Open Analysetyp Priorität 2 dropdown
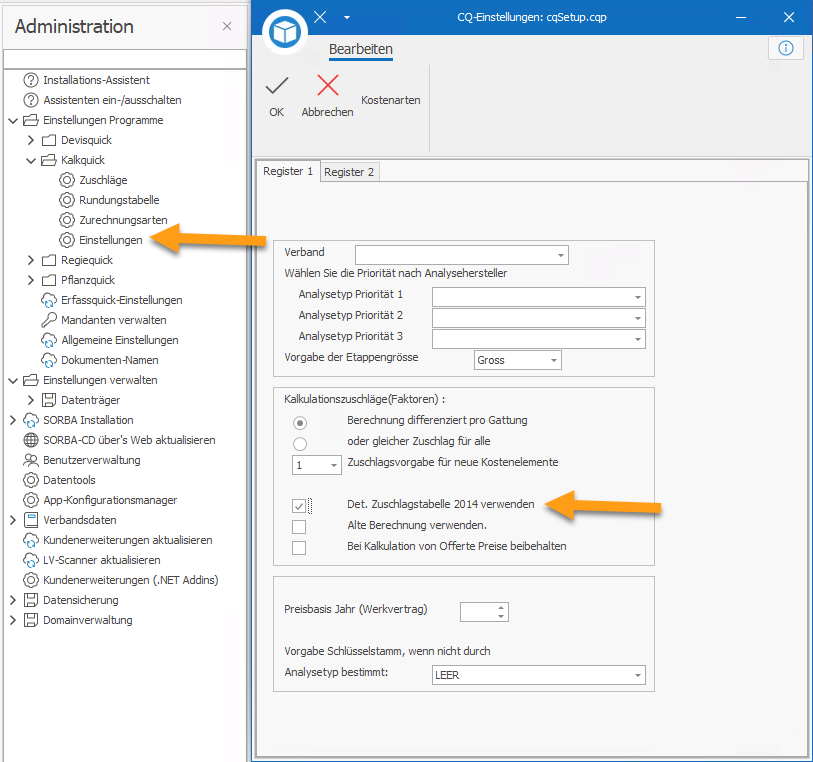Image resolution: width=813 pixels, height=762 pixels. coord(538,318)
